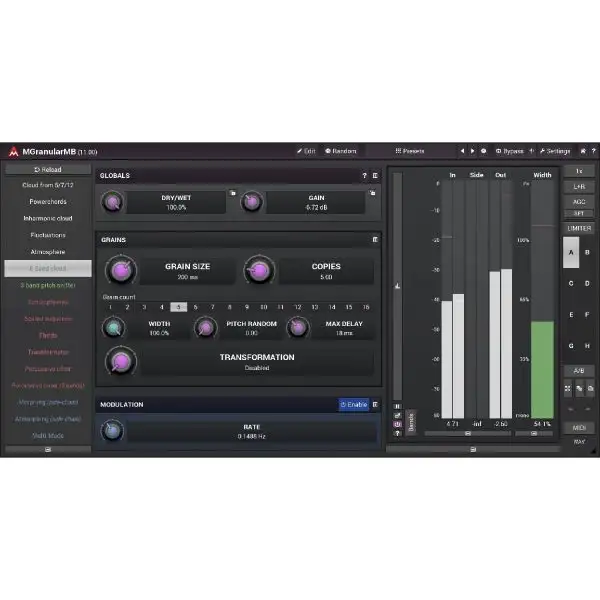This screenshot has width=600, height=600.
Task: Select Powerchords preset
Action: [x=48, y=202]
